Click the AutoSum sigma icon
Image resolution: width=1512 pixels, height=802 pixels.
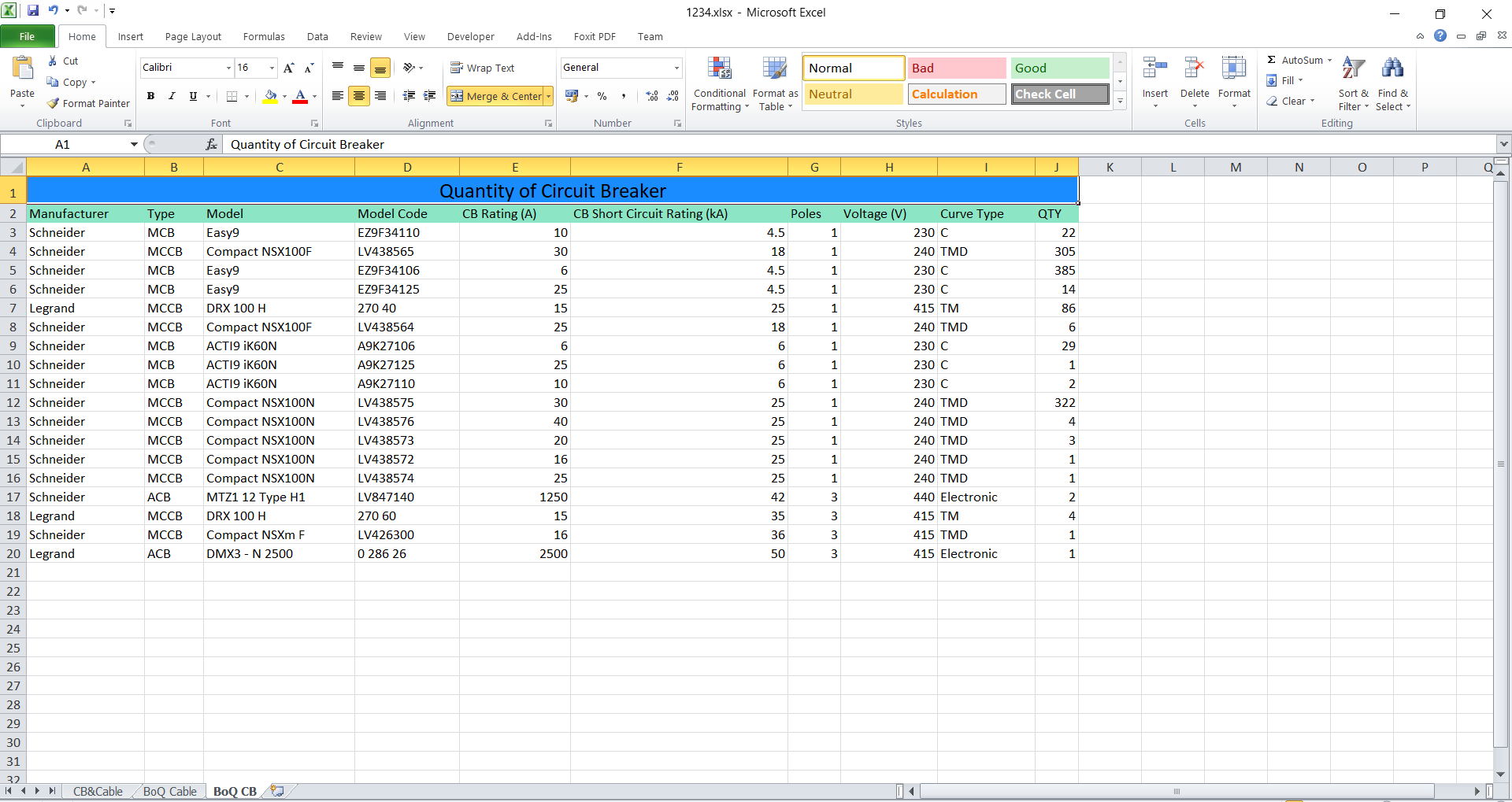(x=1272, y=60)
